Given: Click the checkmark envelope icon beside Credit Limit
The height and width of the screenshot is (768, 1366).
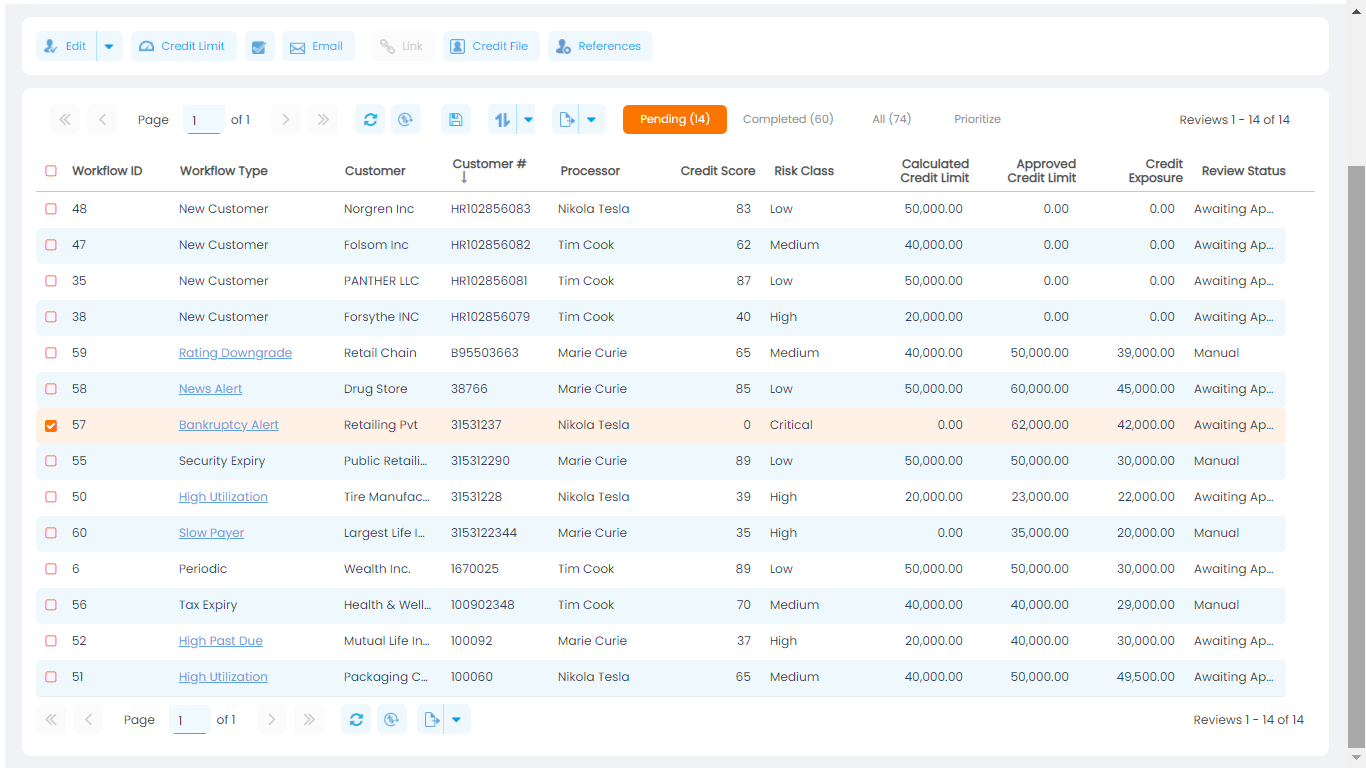Looking at the screenshot, I should 259,47.
